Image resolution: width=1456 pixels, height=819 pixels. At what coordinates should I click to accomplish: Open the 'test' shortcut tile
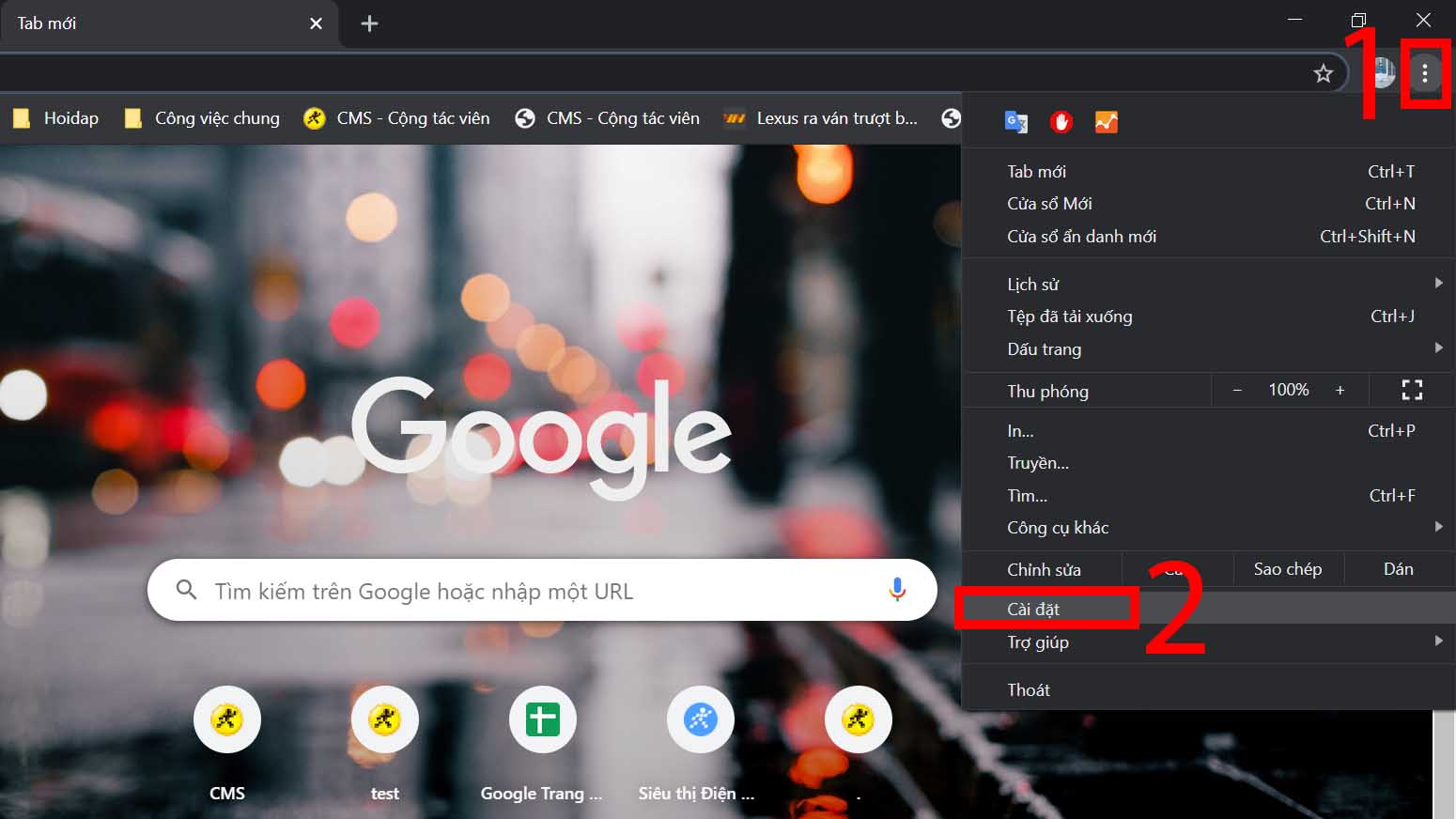point(385,743)
